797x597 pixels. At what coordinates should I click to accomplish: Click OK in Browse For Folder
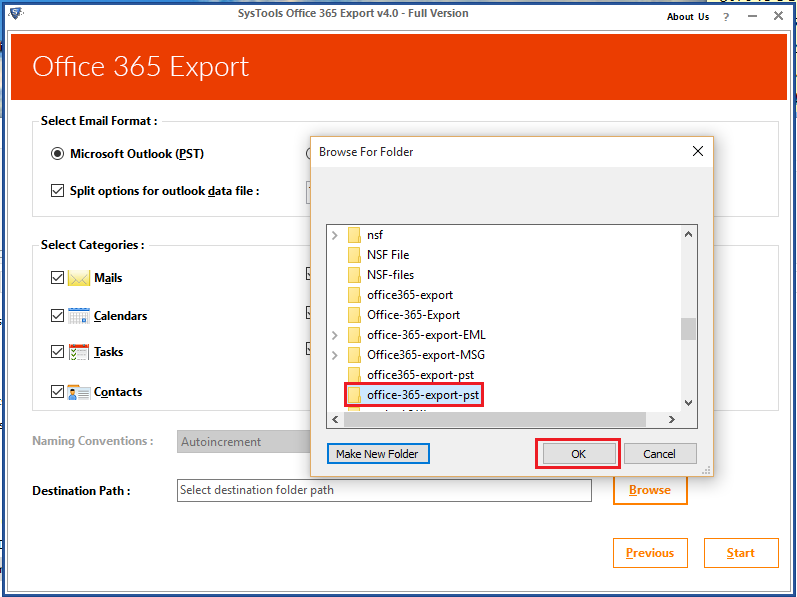(x=578, y=454)
